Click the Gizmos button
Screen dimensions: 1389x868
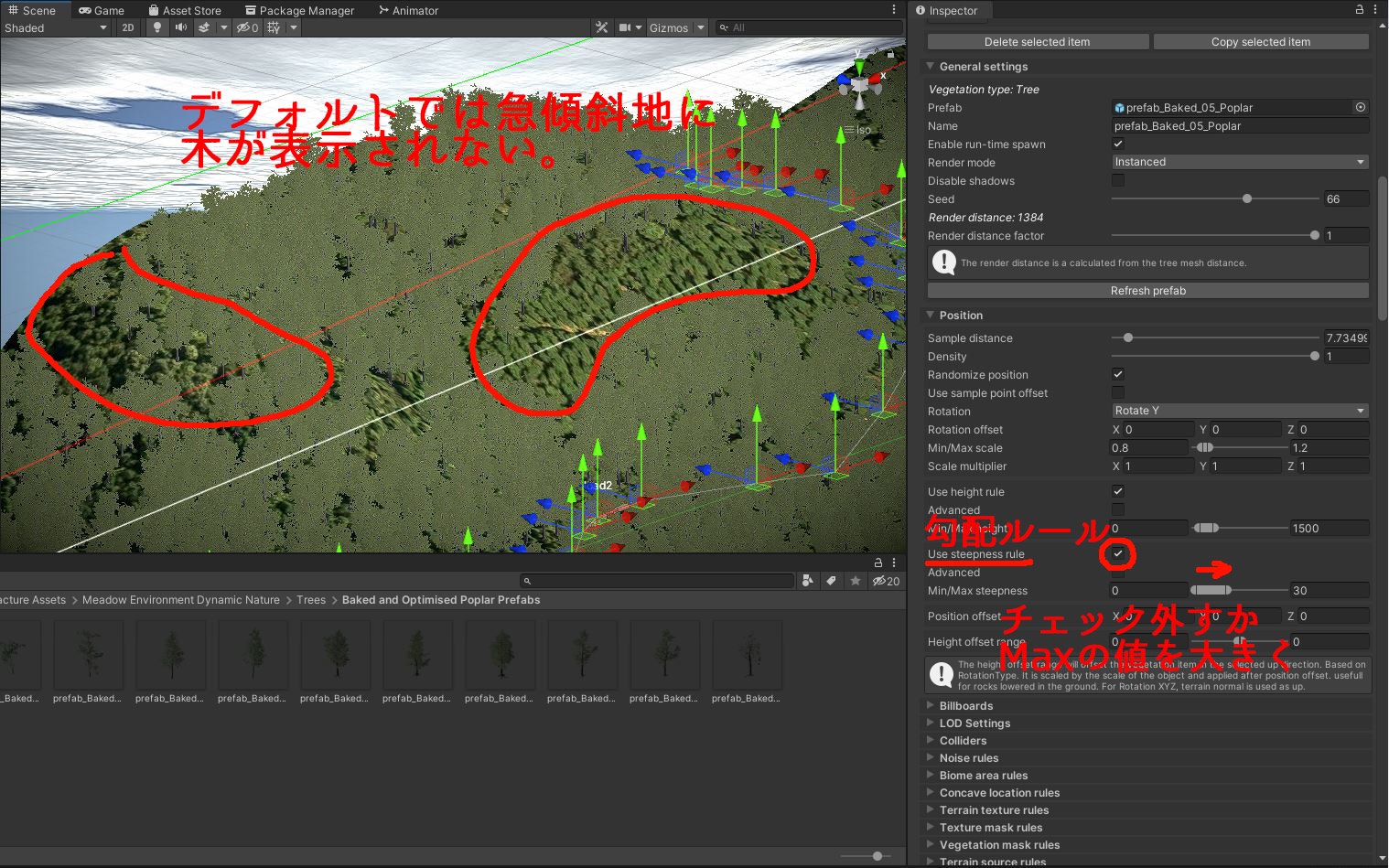[668, 27]
